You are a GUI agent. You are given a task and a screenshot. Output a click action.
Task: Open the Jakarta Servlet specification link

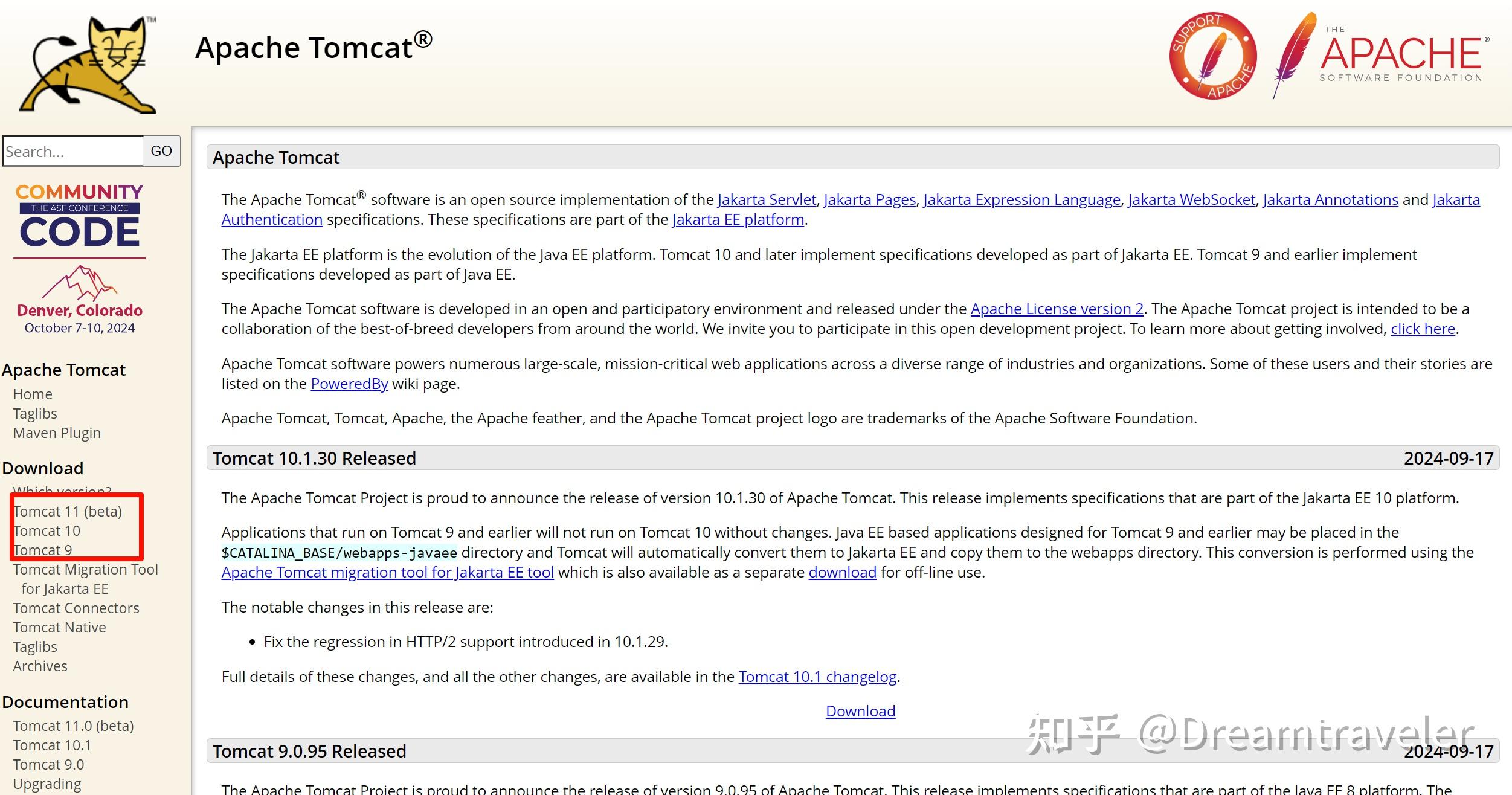pos(765,199)
